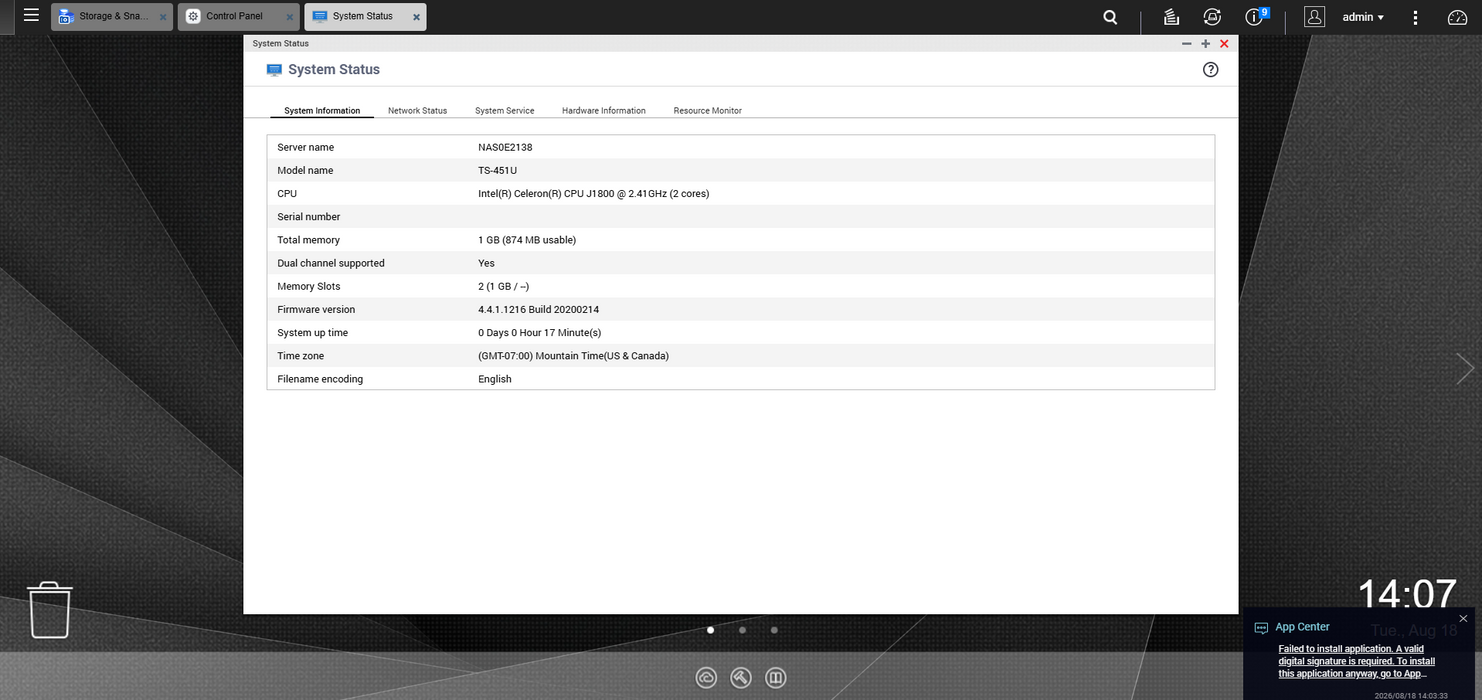The image size is (1482, 700).
Task: Click the Serial number label
Action: [x=308, y=216]
